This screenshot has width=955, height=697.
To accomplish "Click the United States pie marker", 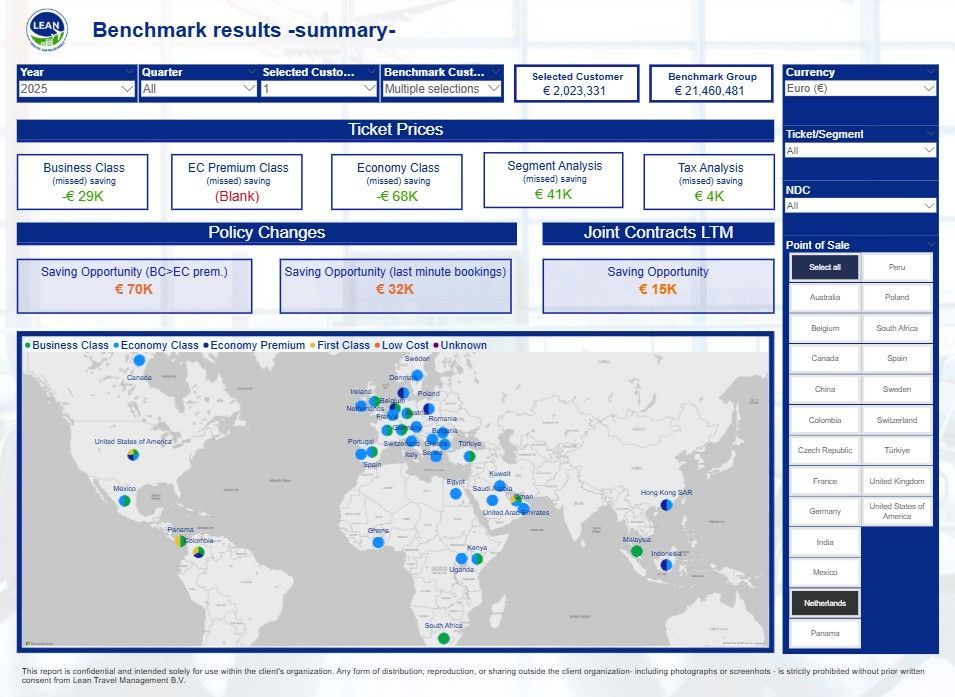I will coord(133,455).
